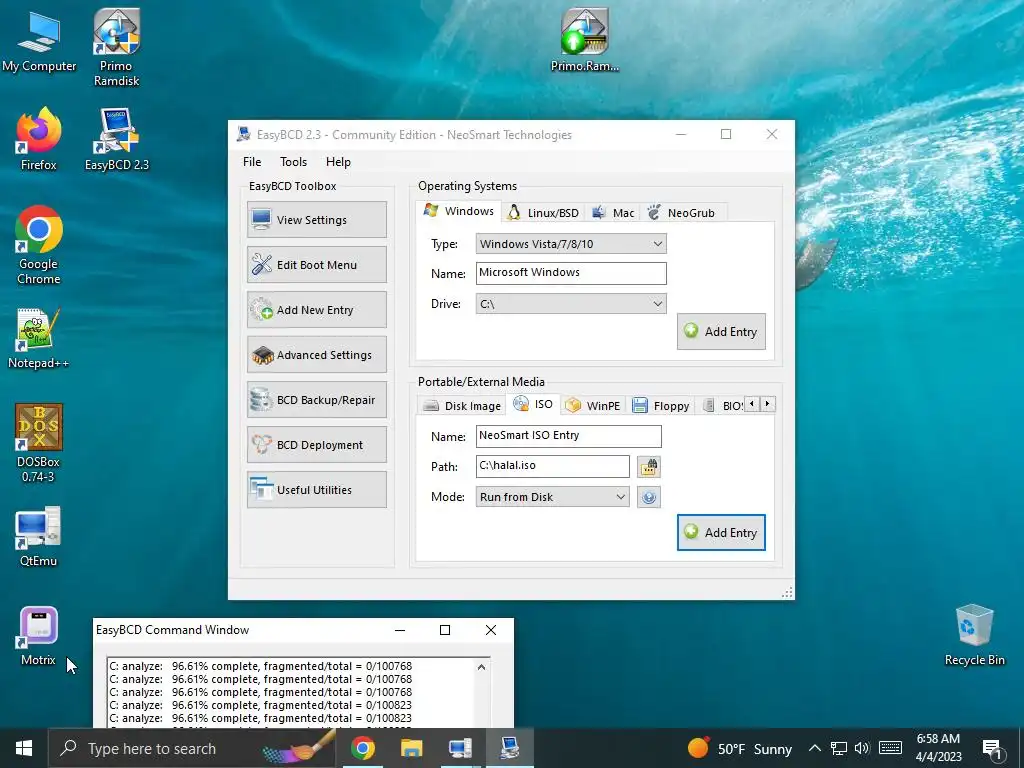This screenshot has height=768, width=1024.
Task: Click the network tray icon
Action: click(x=839, y=748)
